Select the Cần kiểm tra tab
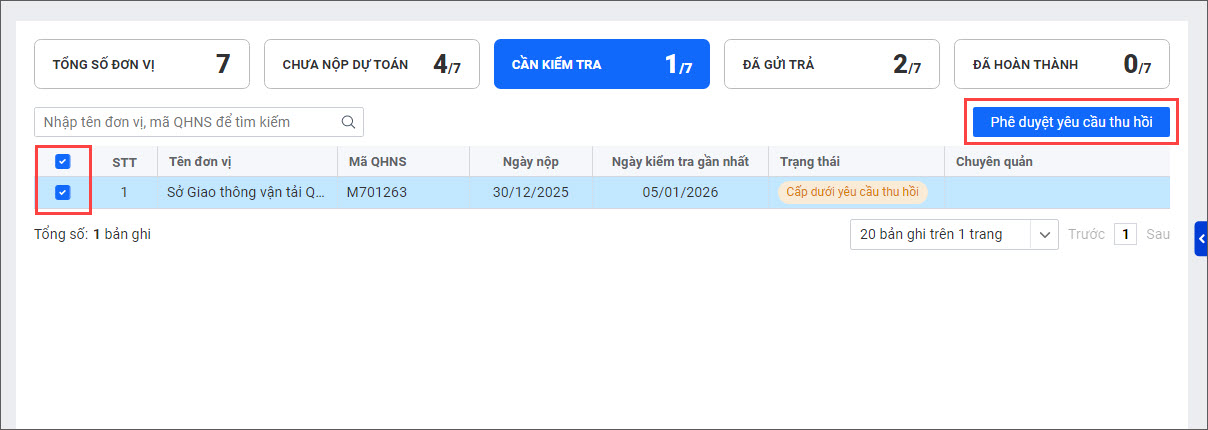Viewport: 1208px width, 430px height. coord(602,64)
